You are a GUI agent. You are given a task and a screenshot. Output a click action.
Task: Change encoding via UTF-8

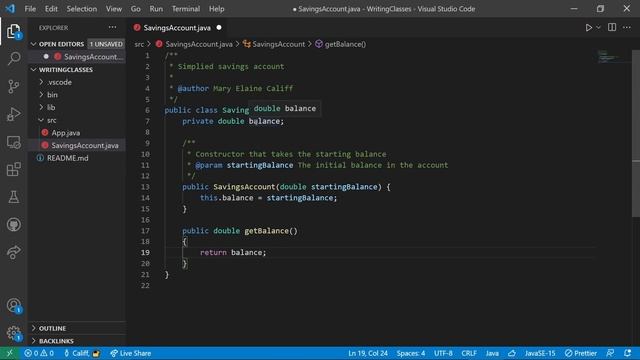pos(443,353)
